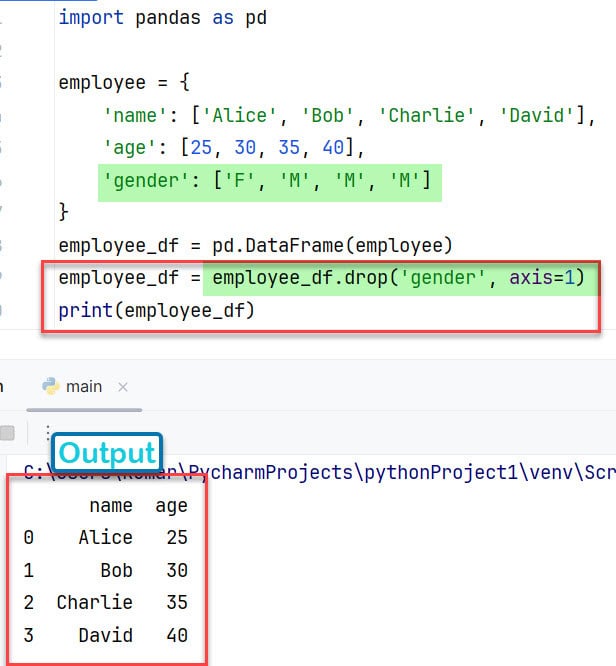Stop the running process with the square button
This screenshot has width=616, height=666.
tap(7, 433)
